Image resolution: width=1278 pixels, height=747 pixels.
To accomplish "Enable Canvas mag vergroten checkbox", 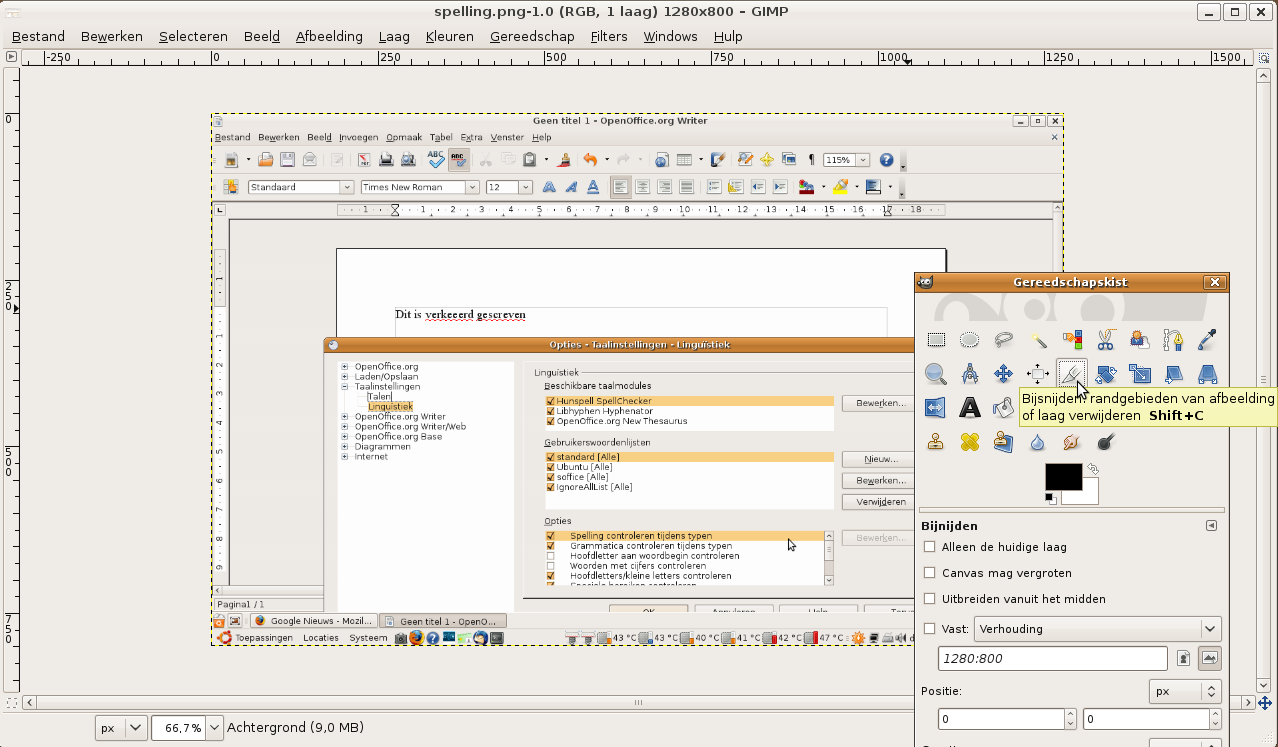I will point(930,573).
